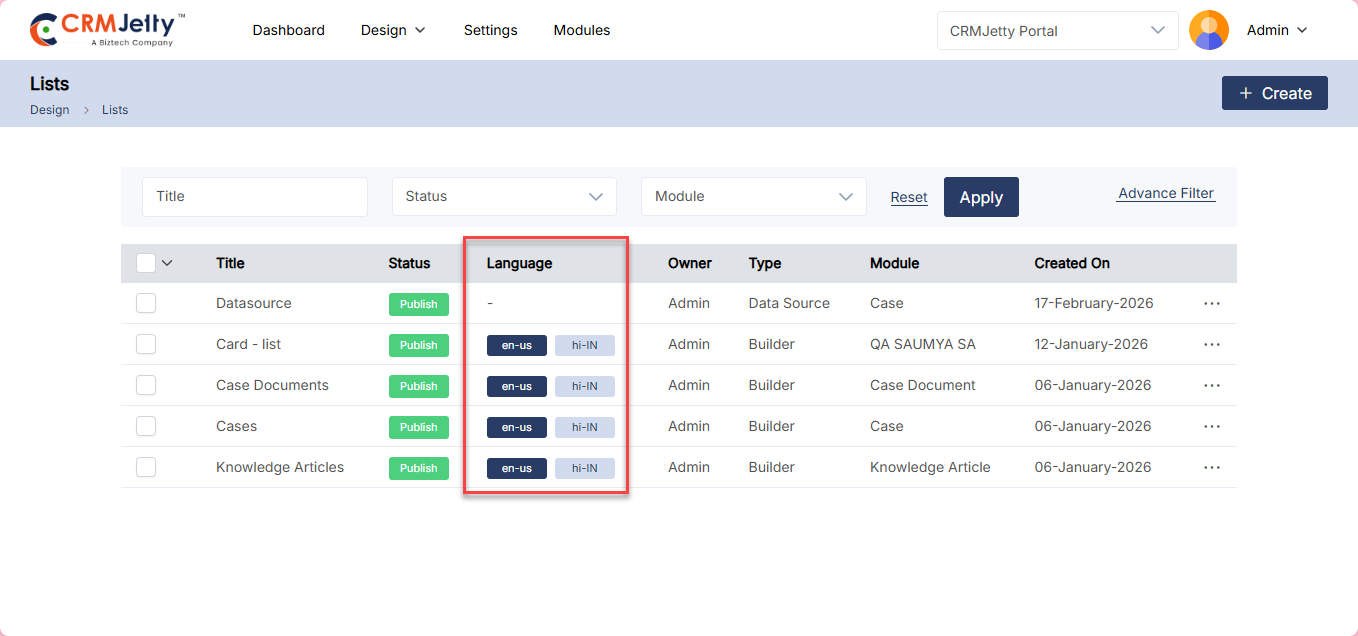This screenshot has width=1358, height=636.
Task: Expand the Design navigation menu
Action: point(393,30)
